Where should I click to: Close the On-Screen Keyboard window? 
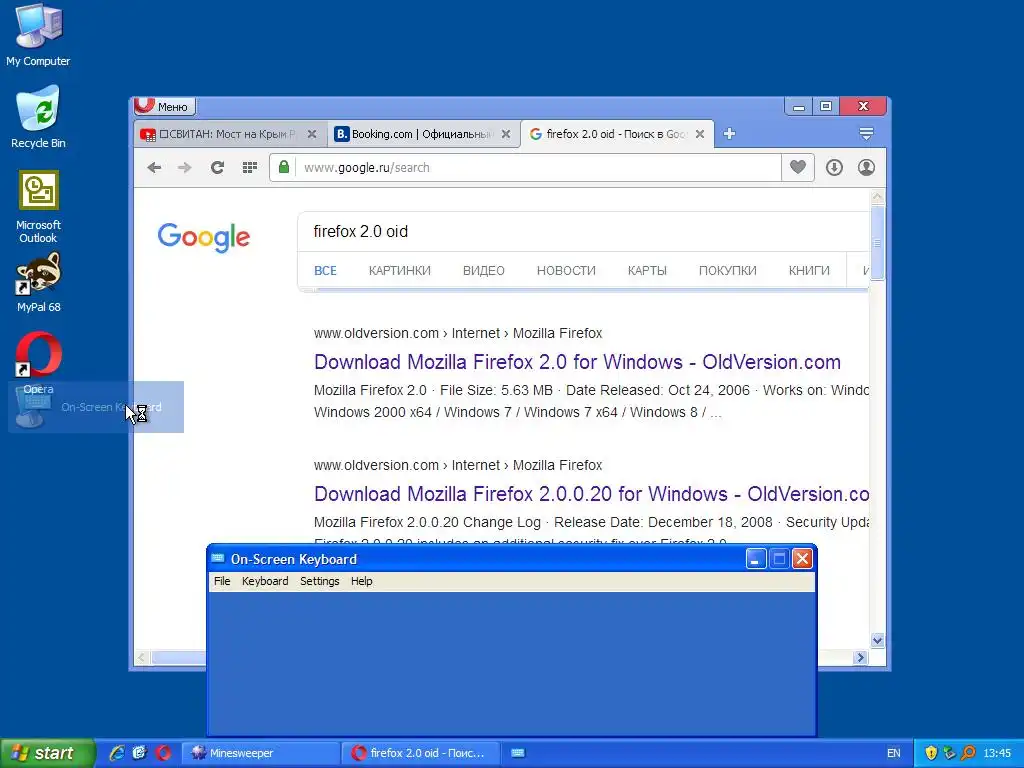click(802, 559)
